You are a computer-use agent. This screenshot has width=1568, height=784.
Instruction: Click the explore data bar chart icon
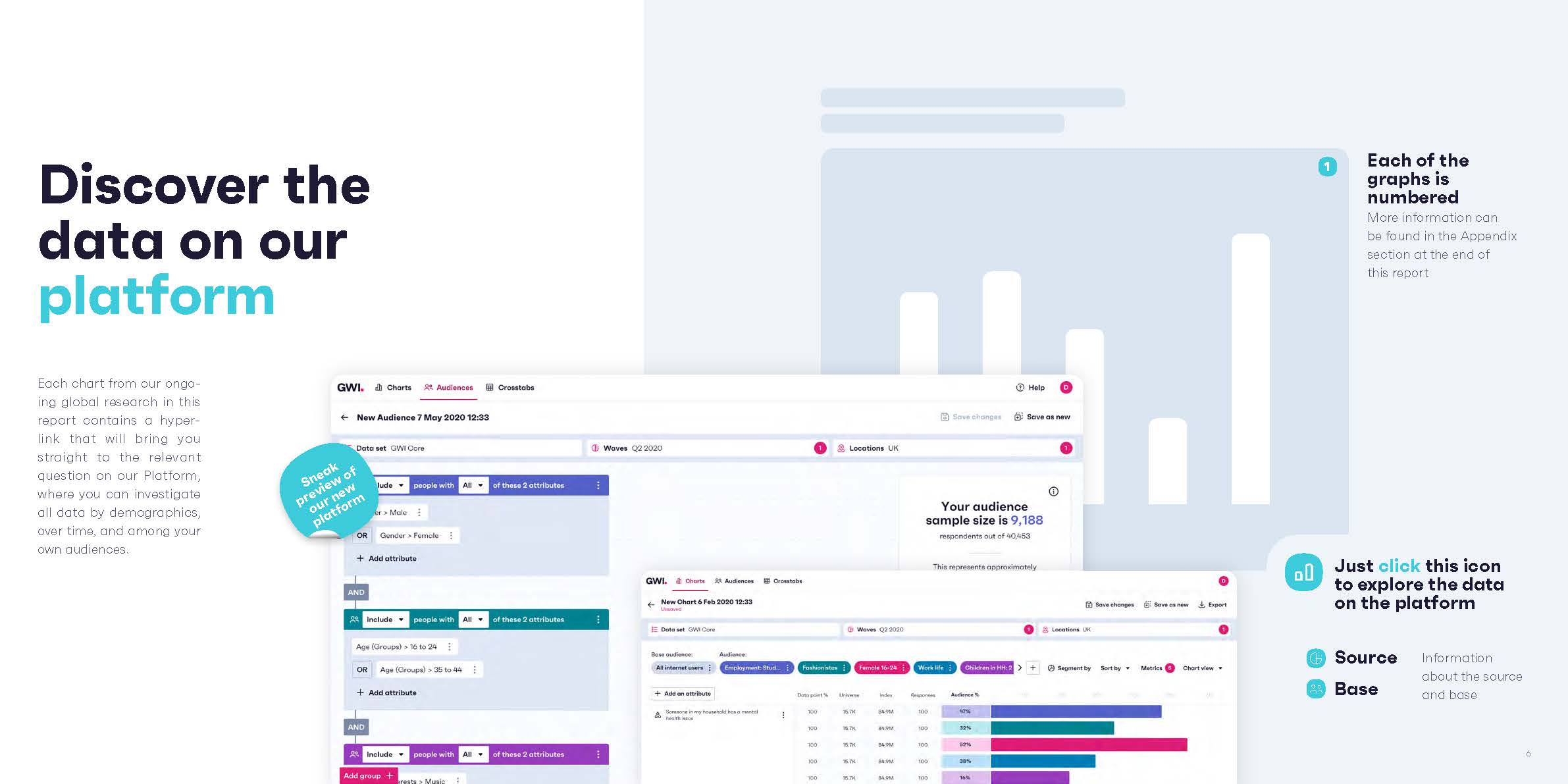1303,573
